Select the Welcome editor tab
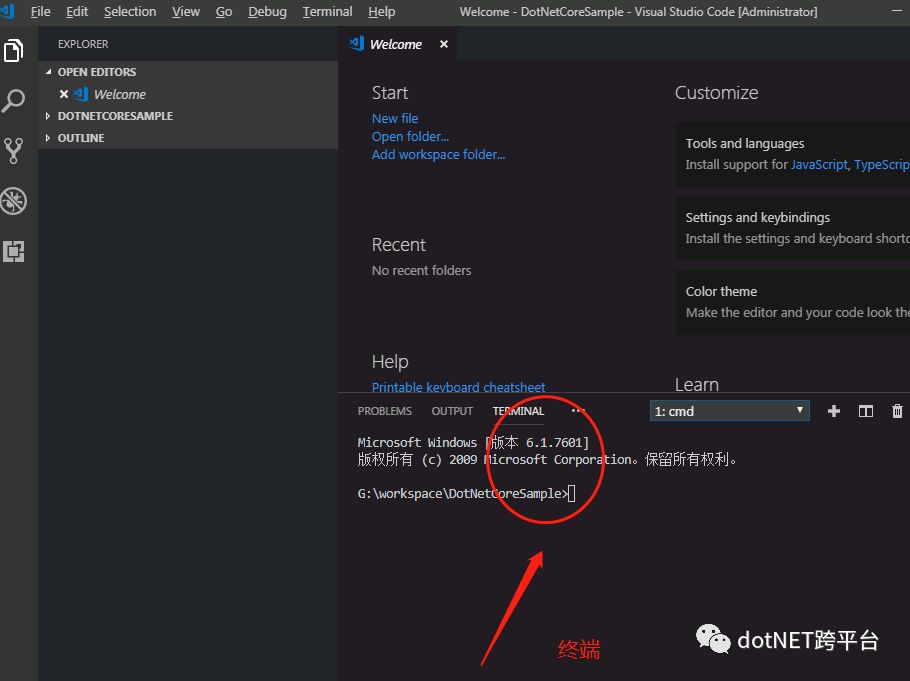Viewport: 910px width, 681px height. coord(396,44)
